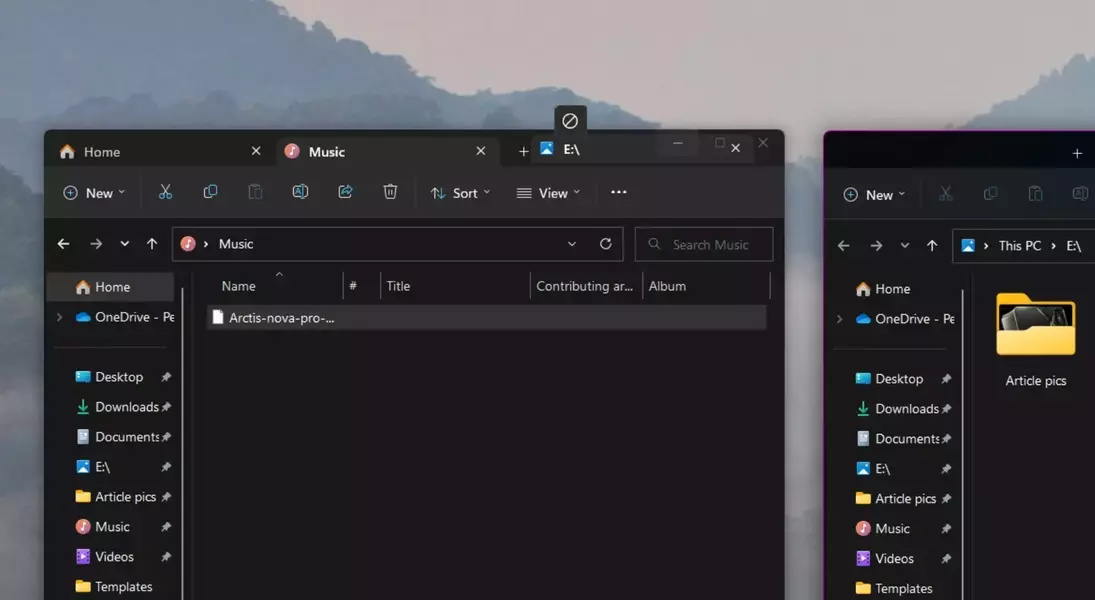Screen dimensions: 1095x600
Task: Go up one level from Music folder
Action: click(x=152, y=244)
